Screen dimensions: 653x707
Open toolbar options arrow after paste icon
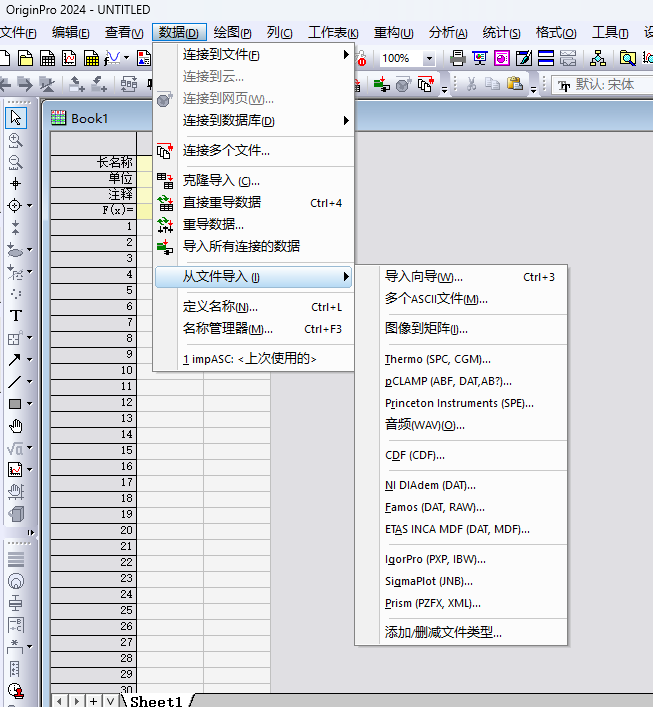coord(533,90)
